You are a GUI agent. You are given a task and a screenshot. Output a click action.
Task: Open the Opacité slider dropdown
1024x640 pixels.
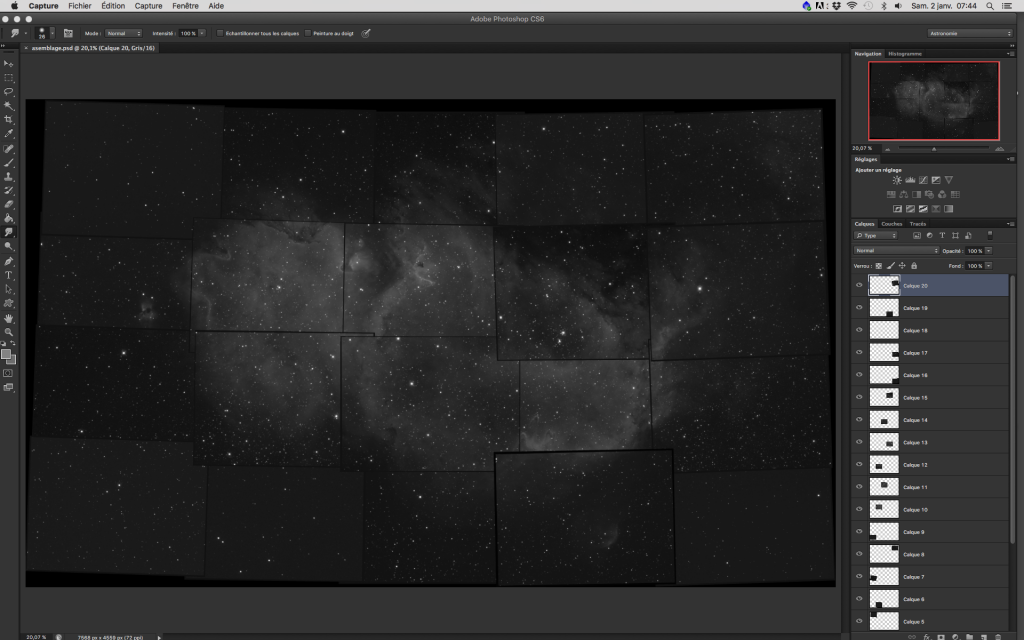989,251
